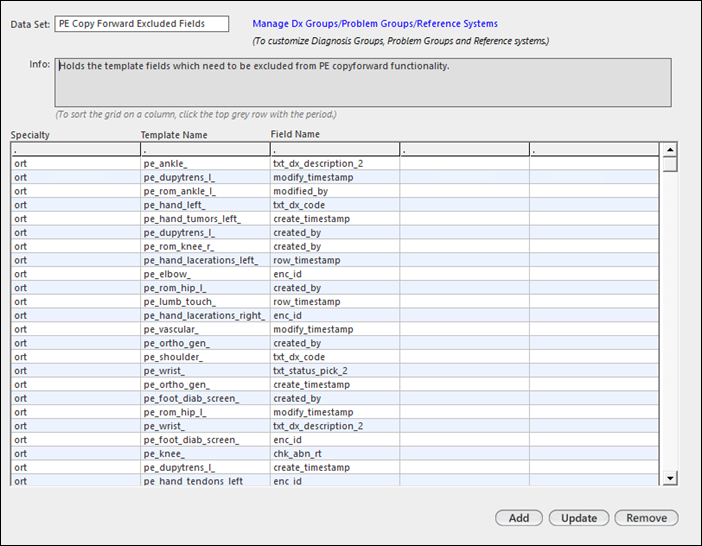Click the Remove button
The width and height of the screenshot is (702, 546).
(x=646, y=518)
